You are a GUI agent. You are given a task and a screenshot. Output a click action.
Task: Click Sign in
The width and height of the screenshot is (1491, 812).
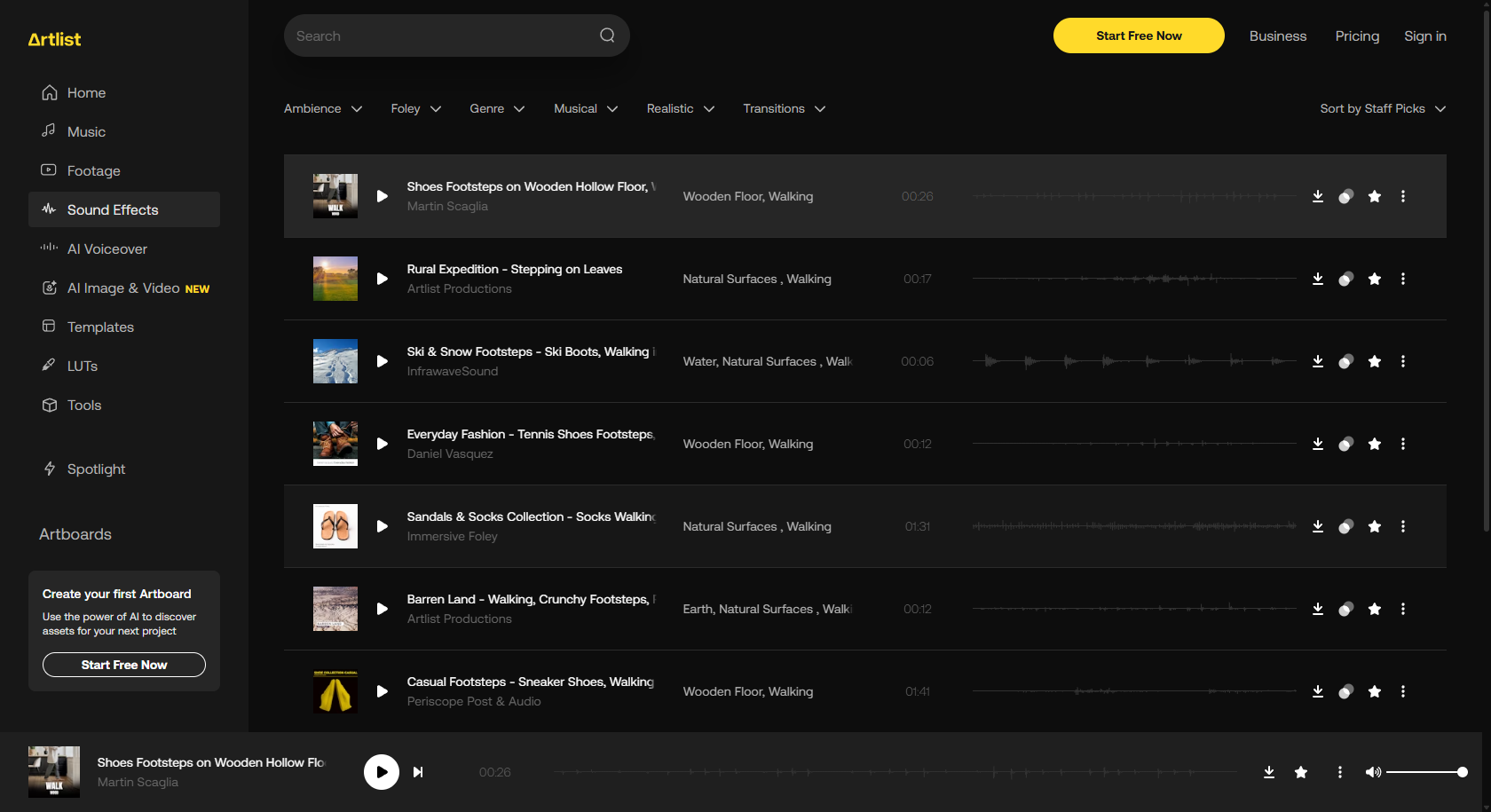(1424, 35)
